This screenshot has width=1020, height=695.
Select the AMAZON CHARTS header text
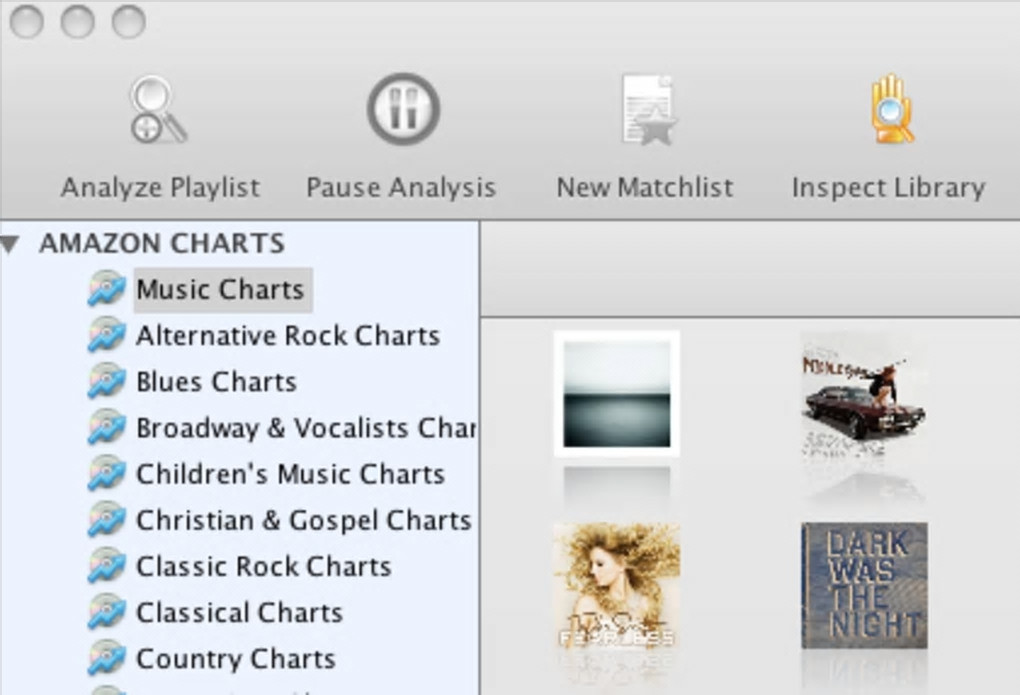click(x=162, y=243)
